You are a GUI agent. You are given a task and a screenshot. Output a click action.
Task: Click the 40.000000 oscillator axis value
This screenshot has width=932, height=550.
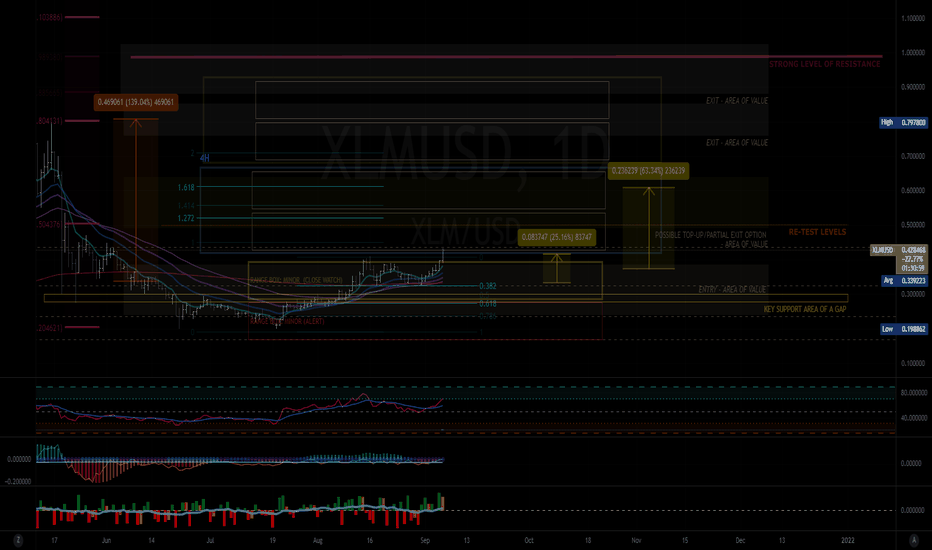click(914, 418)
